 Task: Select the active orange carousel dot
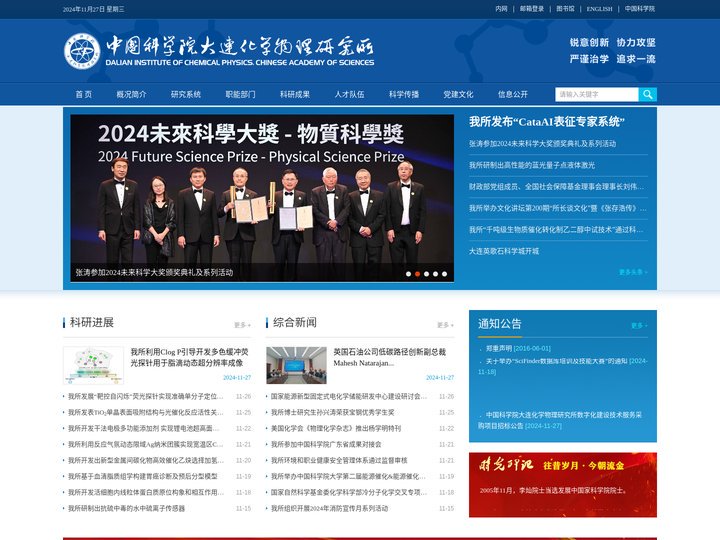[x=417, y=274]
